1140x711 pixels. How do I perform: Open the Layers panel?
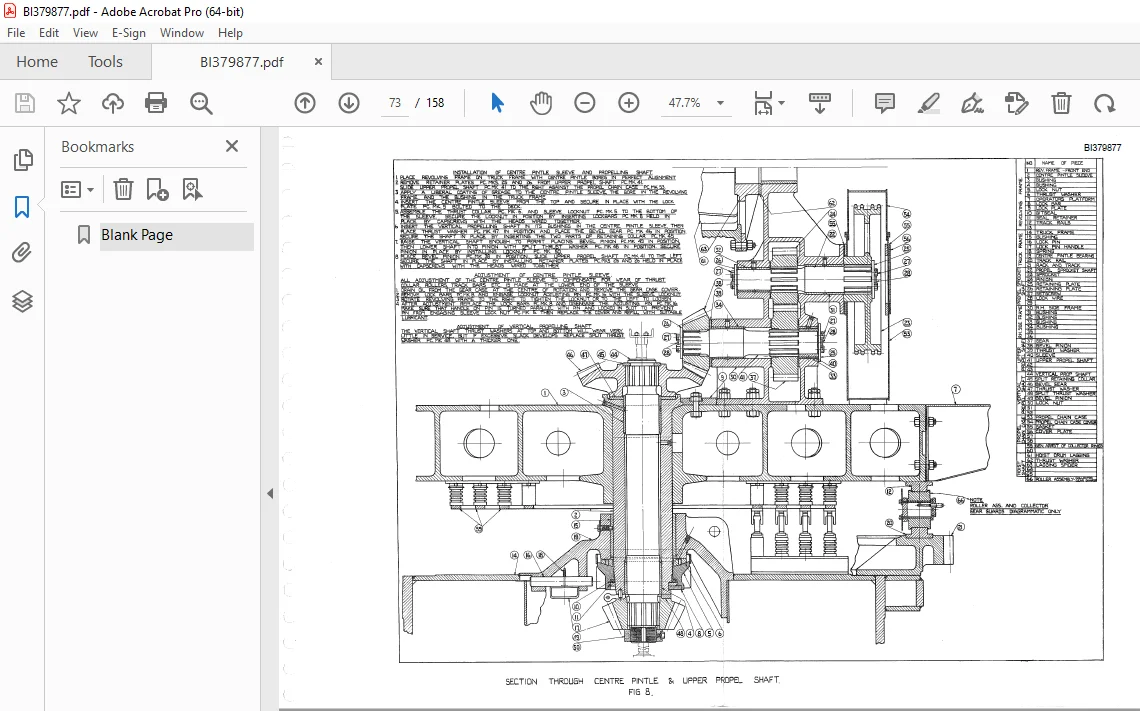click(x=23, y=301)
